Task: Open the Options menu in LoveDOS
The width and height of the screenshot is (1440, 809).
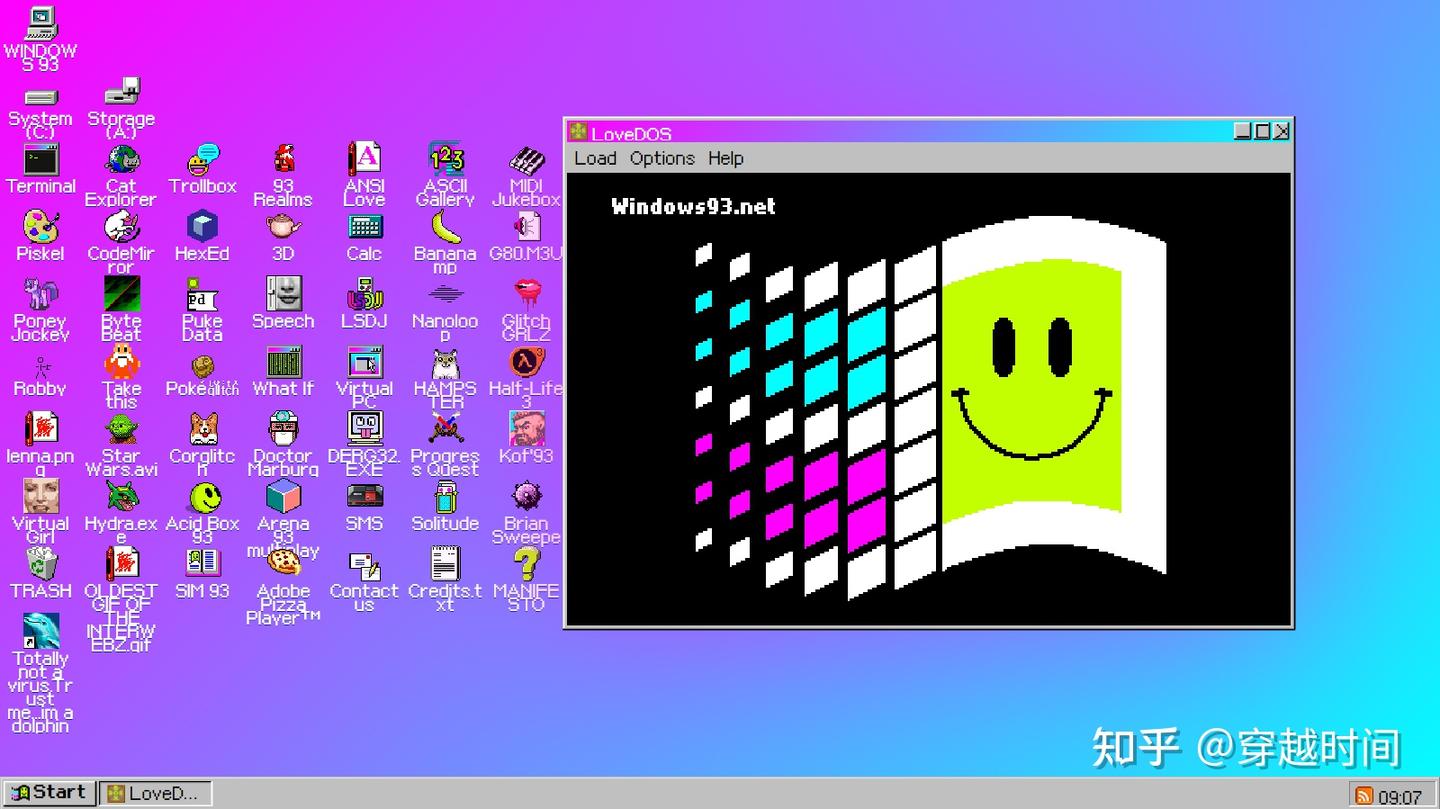Action: click(x=662, y=158)
